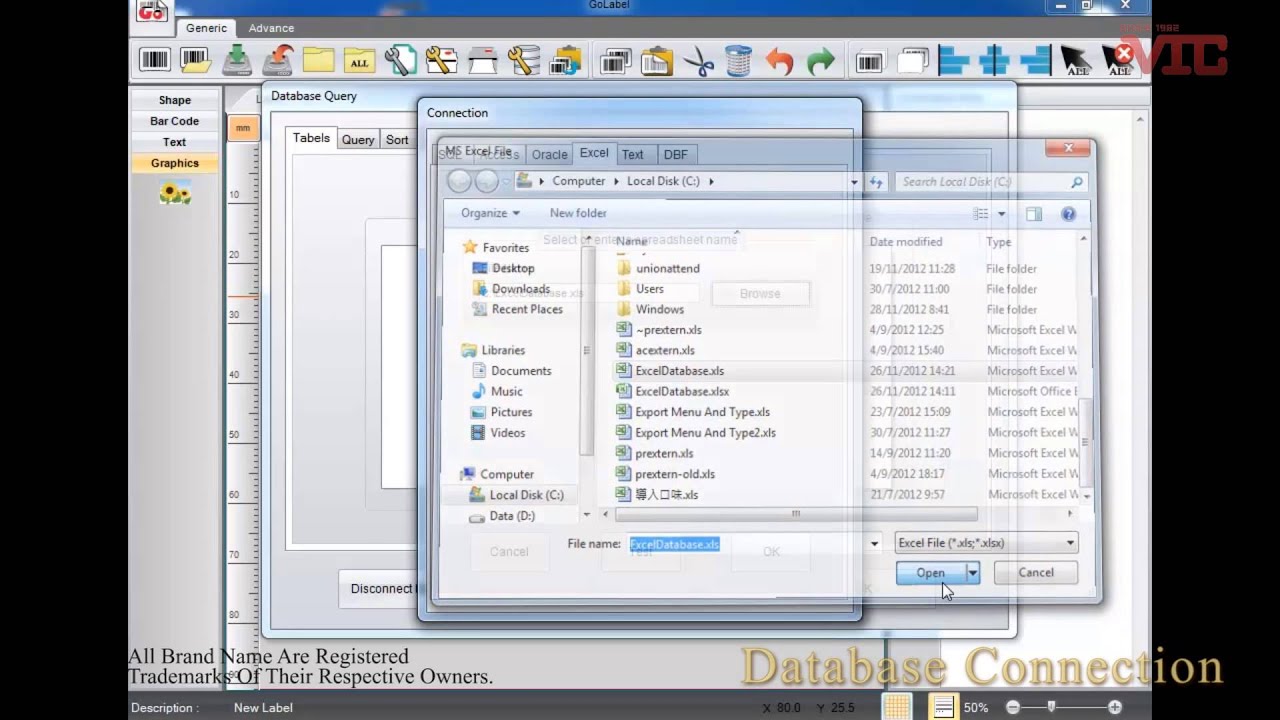The height and width of the screenshot is (720, 1280).
Task: Click the zoom in plus button
Action: coord(1114,707)
